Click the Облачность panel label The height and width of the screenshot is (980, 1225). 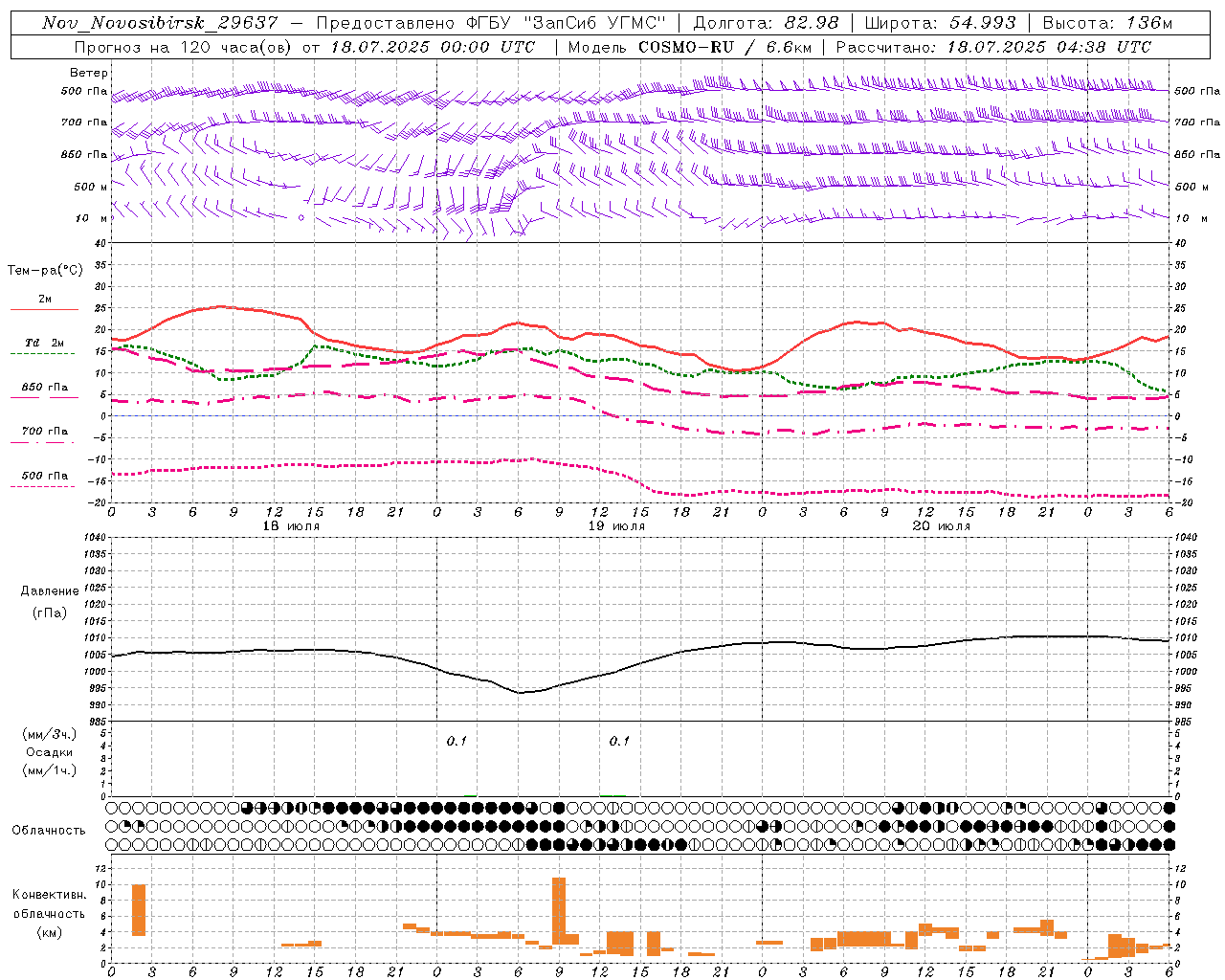(x=49, y=830)
